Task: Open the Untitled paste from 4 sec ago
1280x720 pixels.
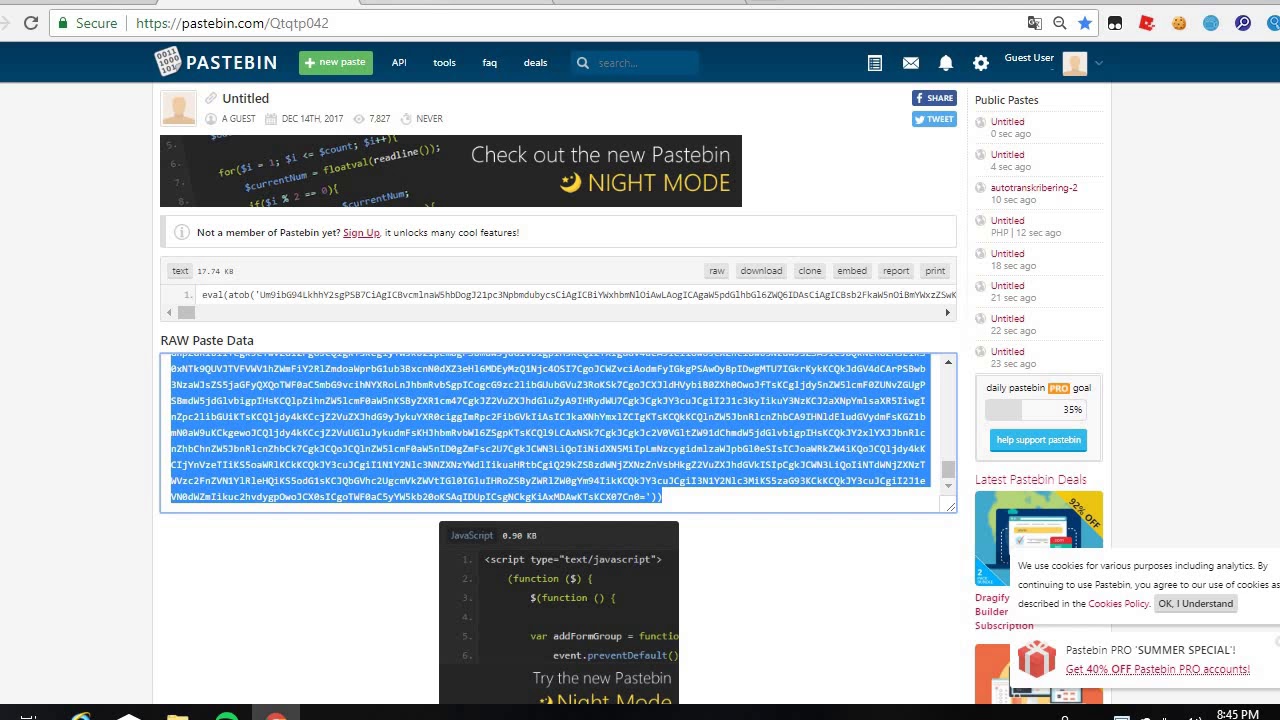Action: (1007, 155)
